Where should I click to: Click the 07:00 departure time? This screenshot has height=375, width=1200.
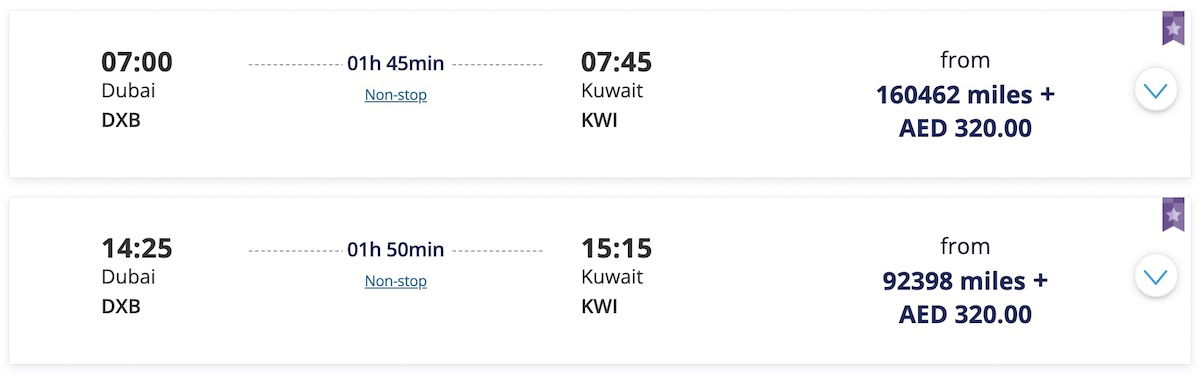tap(137, 62)
